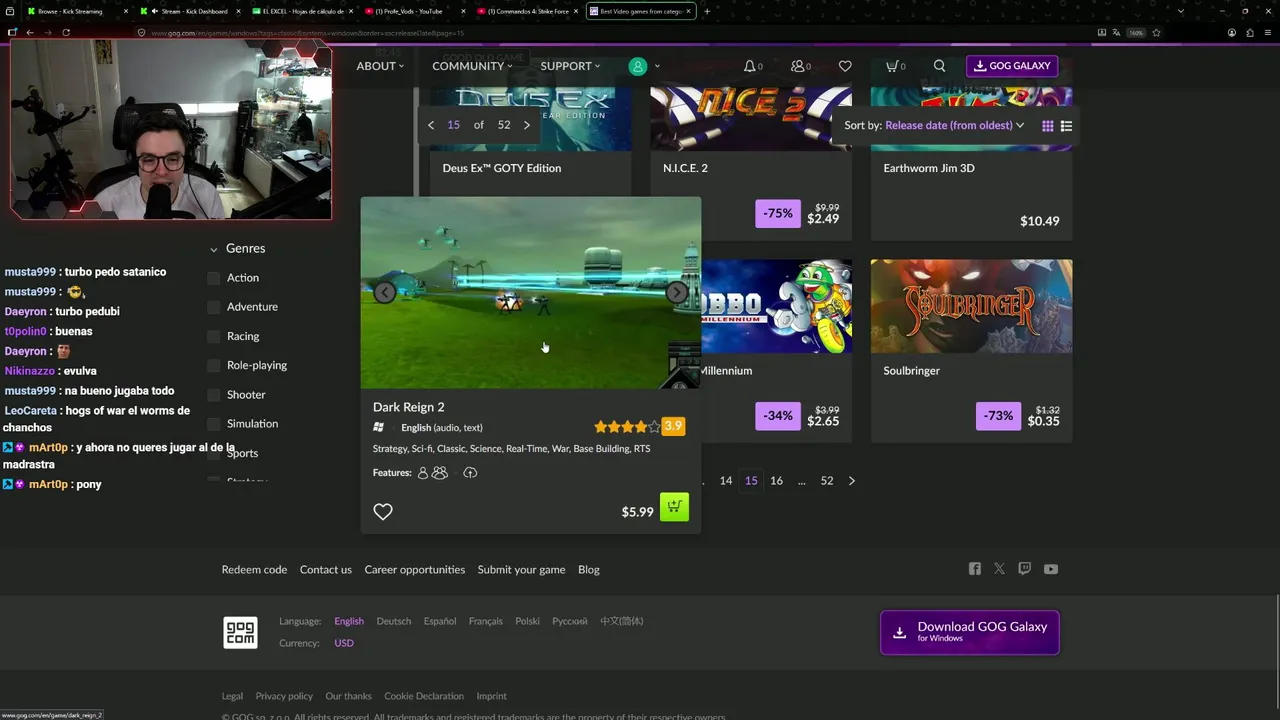Check the Adventure genre filter

(x=213, y=307)
